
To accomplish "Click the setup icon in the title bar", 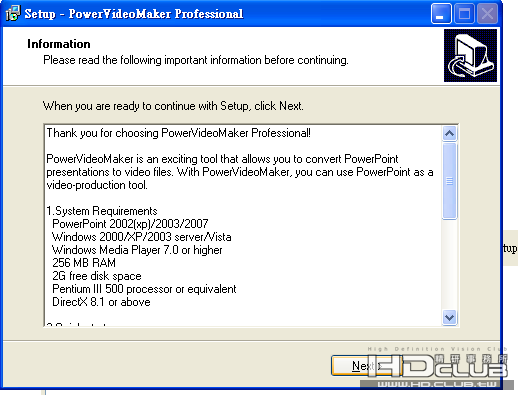I will tap(13, 13).
